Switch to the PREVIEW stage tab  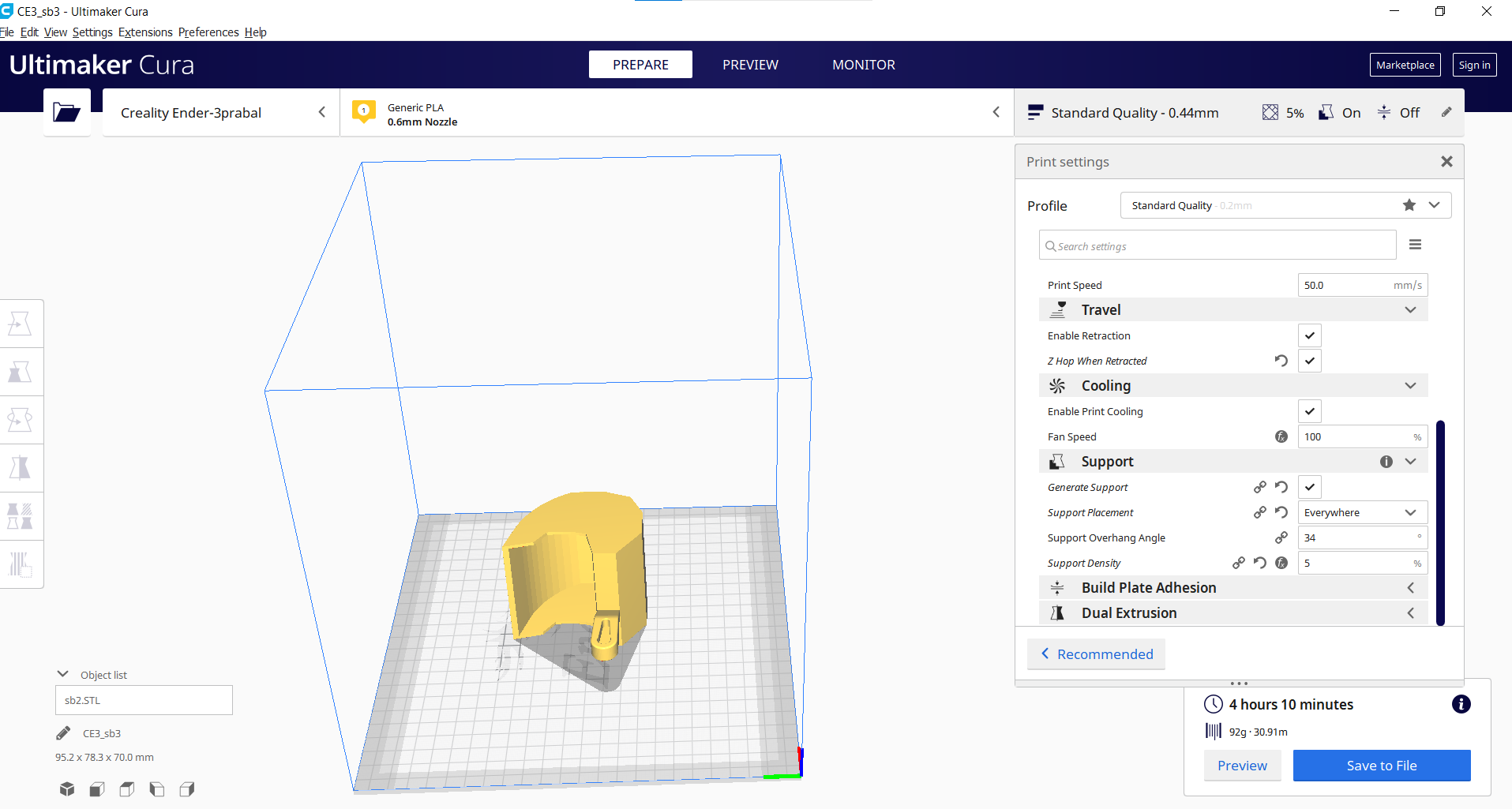coord(750,65)
